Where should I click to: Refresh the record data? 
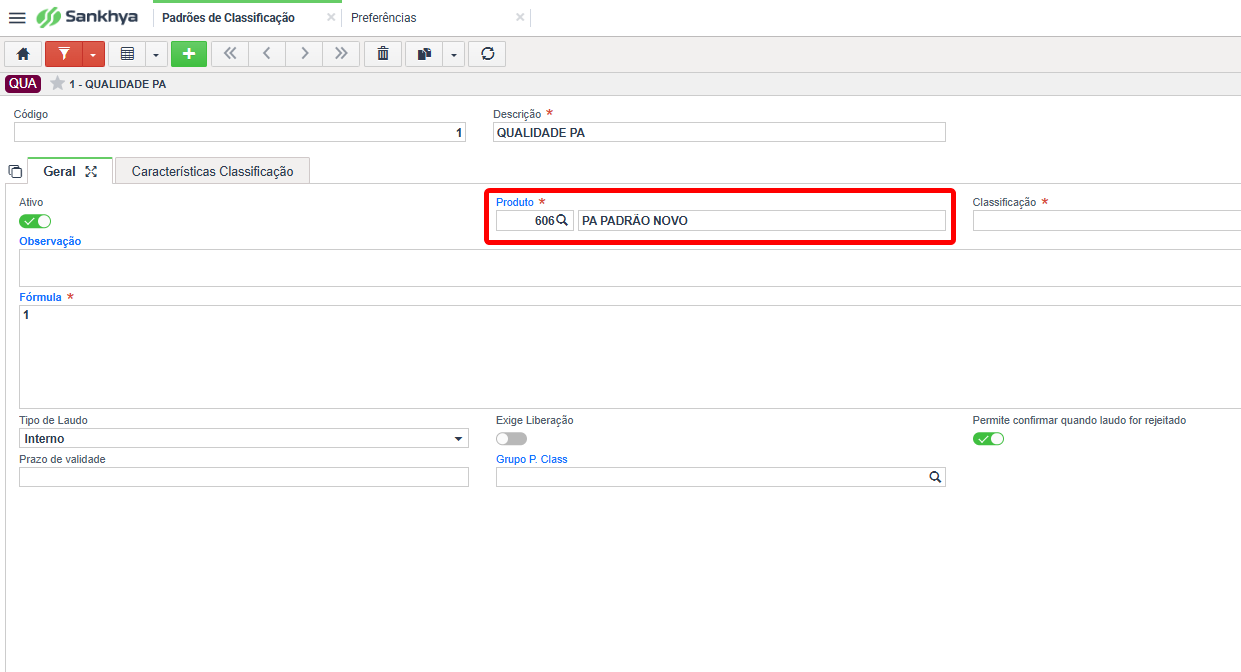pyautogui.click(x=487, y=54)
